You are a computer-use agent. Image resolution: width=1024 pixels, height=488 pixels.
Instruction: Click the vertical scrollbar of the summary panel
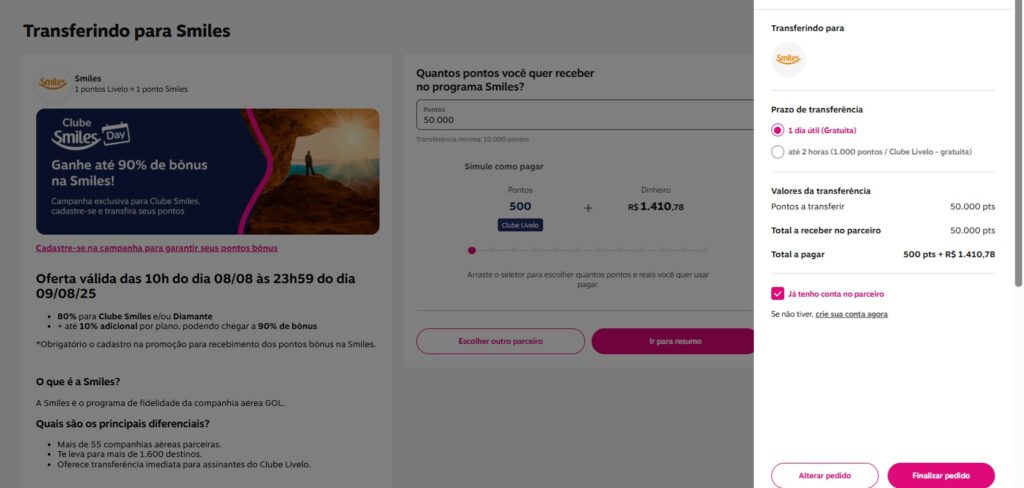coord(1018,140)
